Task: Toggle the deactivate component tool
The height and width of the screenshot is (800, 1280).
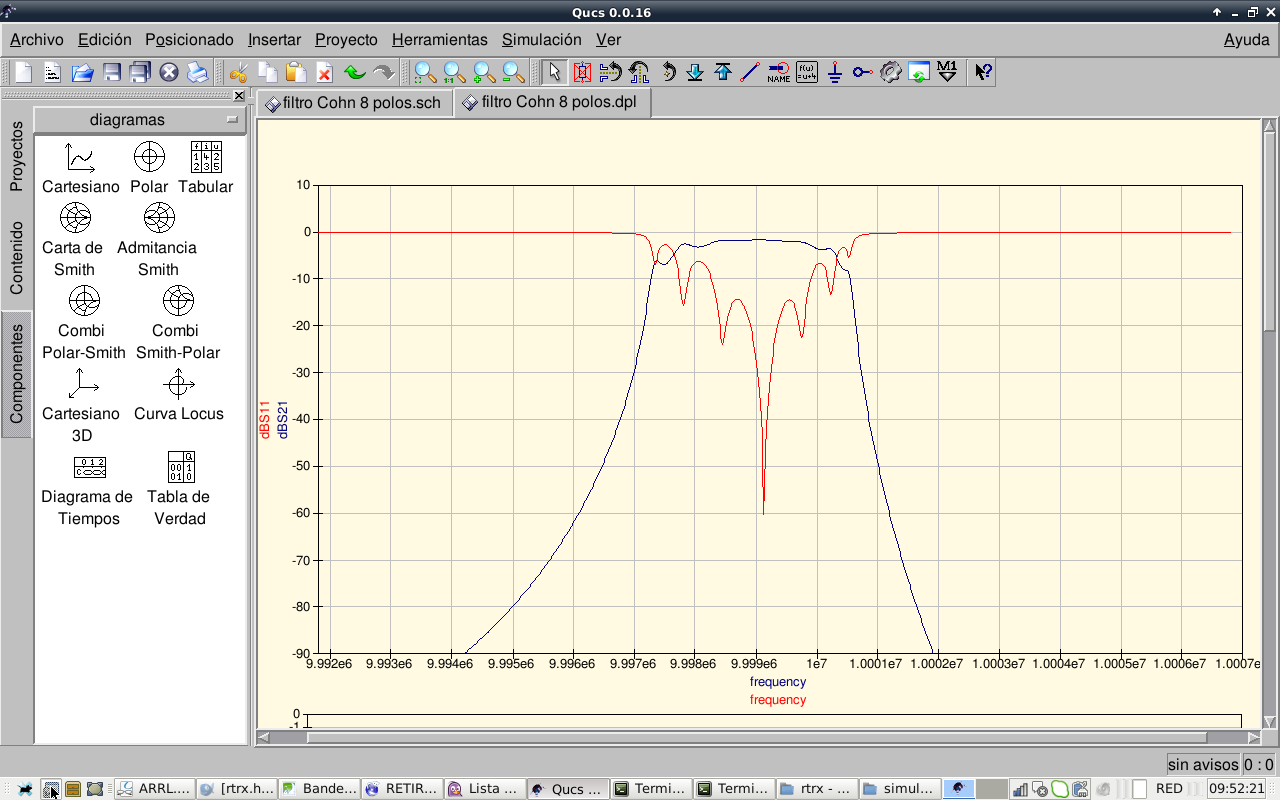Action: (582, 72)
